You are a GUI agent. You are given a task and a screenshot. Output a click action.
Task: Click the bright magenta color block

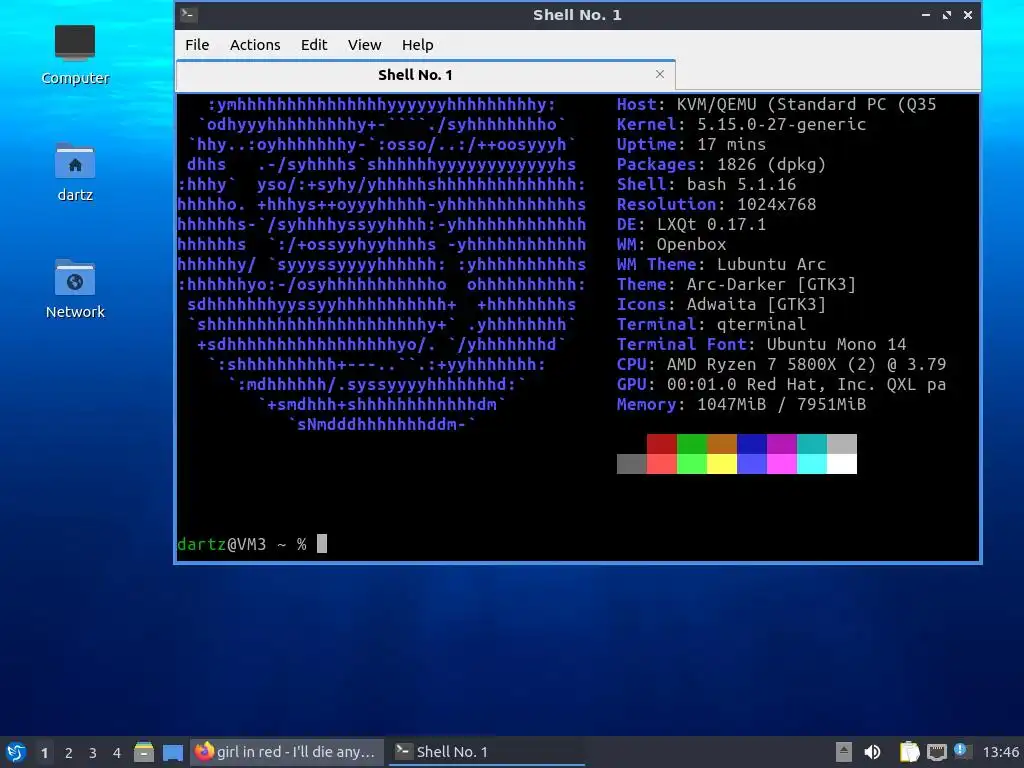pyautogui.click(x=782, y=464)
